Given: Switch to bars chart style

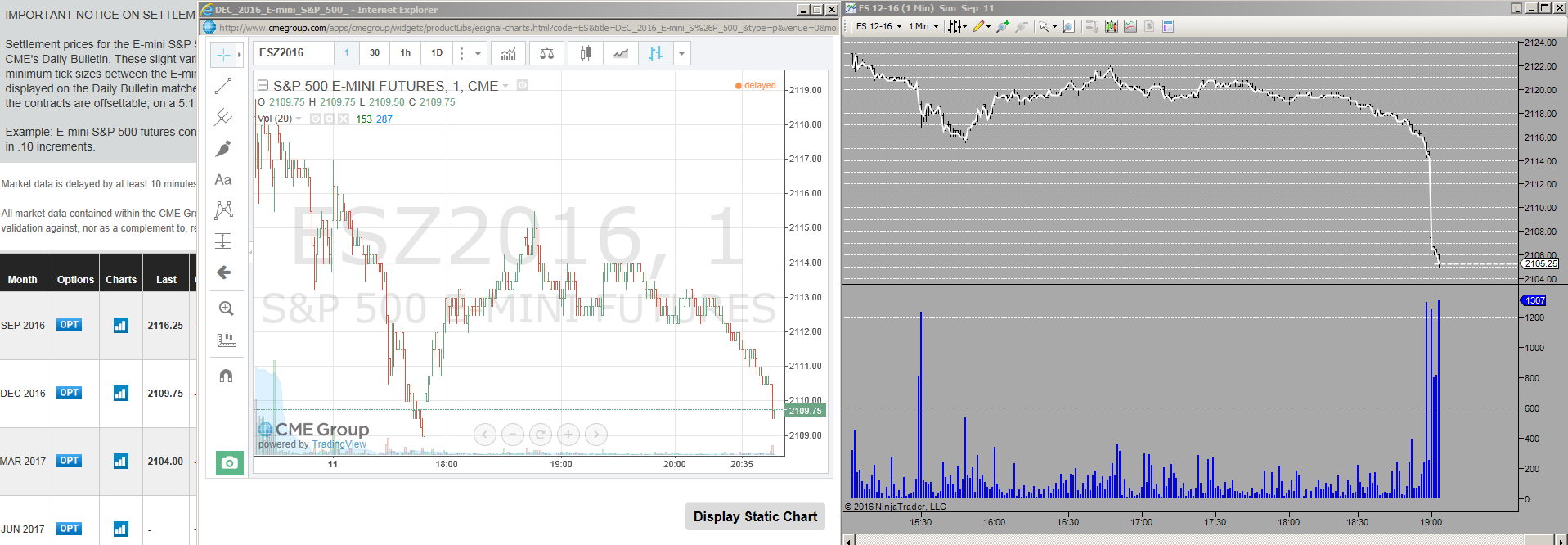Looking at the screenshot, I should (655, 53).
